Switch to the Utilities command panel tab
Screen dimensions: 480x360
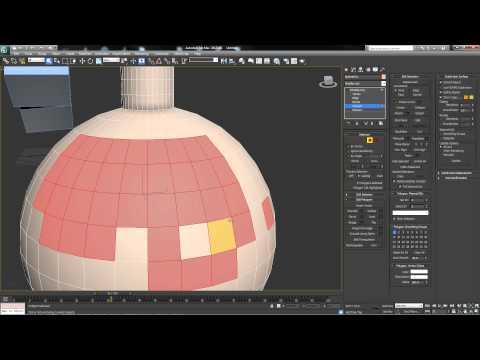pos(382,69)
